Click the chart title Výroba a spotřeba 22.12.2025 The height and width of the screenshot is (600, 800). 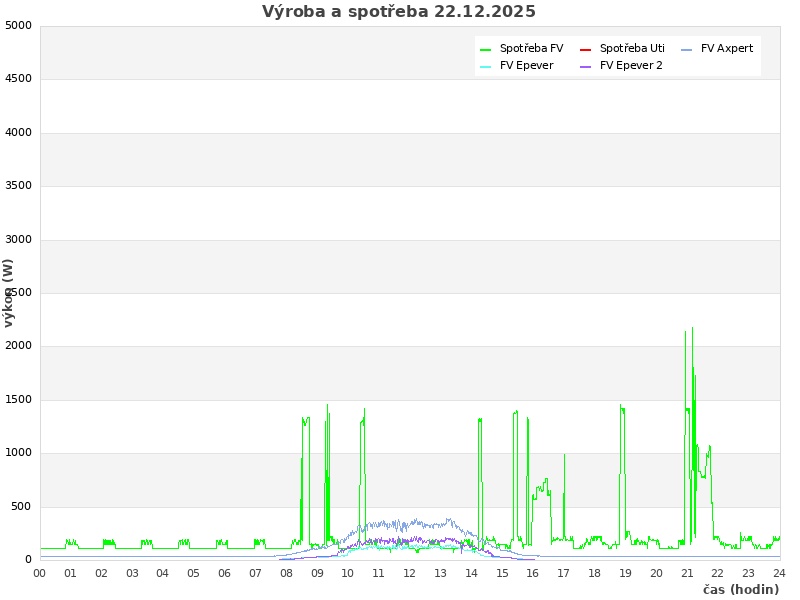[x=399, y=12]
